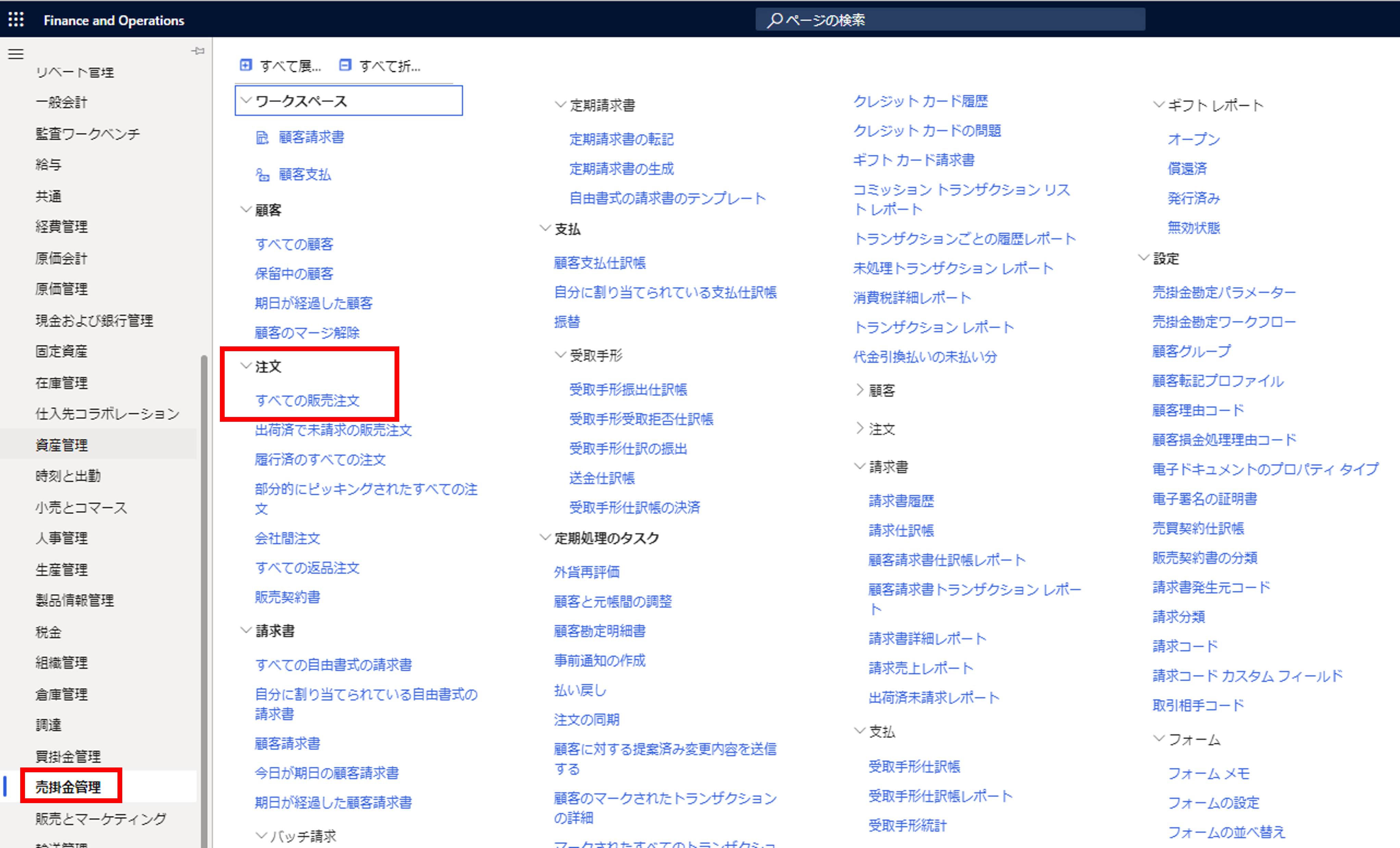
Task: Open the app launcher waffle icon
Action: 16,19
